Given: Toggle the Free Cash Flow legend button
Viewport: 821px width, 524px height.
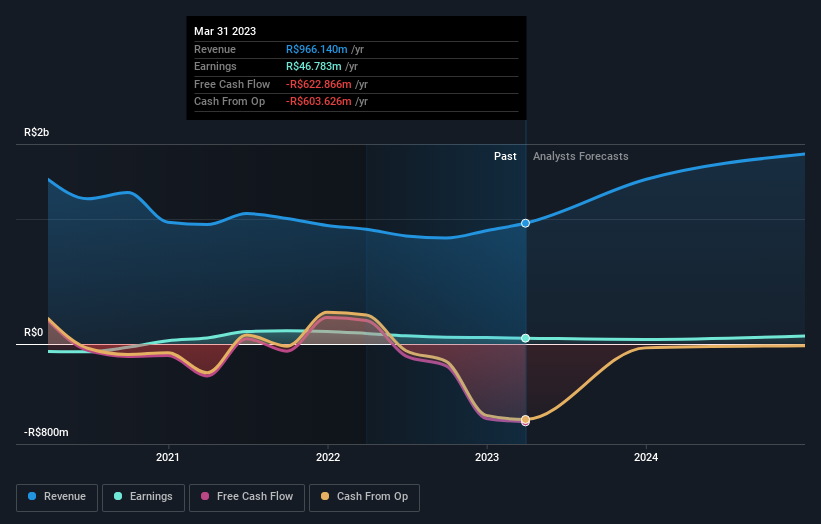Looking at the screenshot, I should [247, 497].
